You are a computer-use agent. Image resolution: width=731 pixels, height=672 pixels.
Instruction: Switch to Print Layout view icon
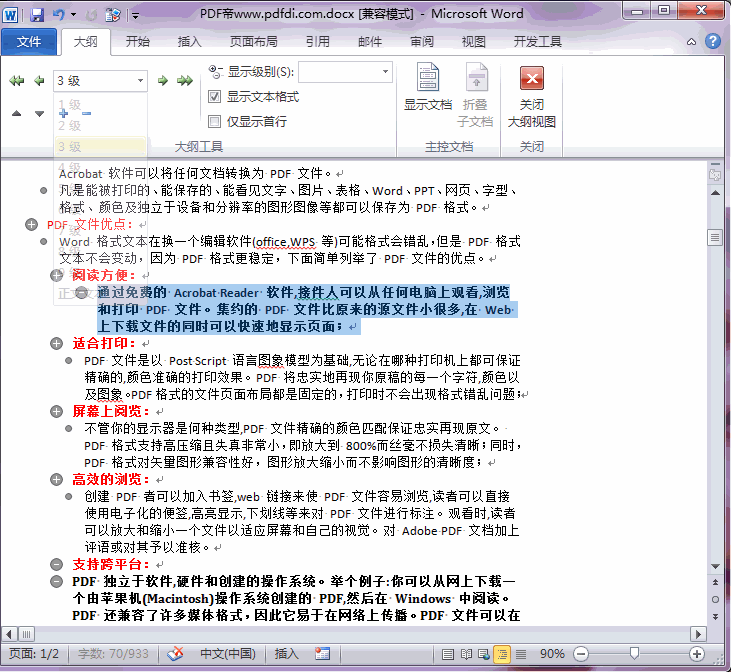click(x=448, y=654)
